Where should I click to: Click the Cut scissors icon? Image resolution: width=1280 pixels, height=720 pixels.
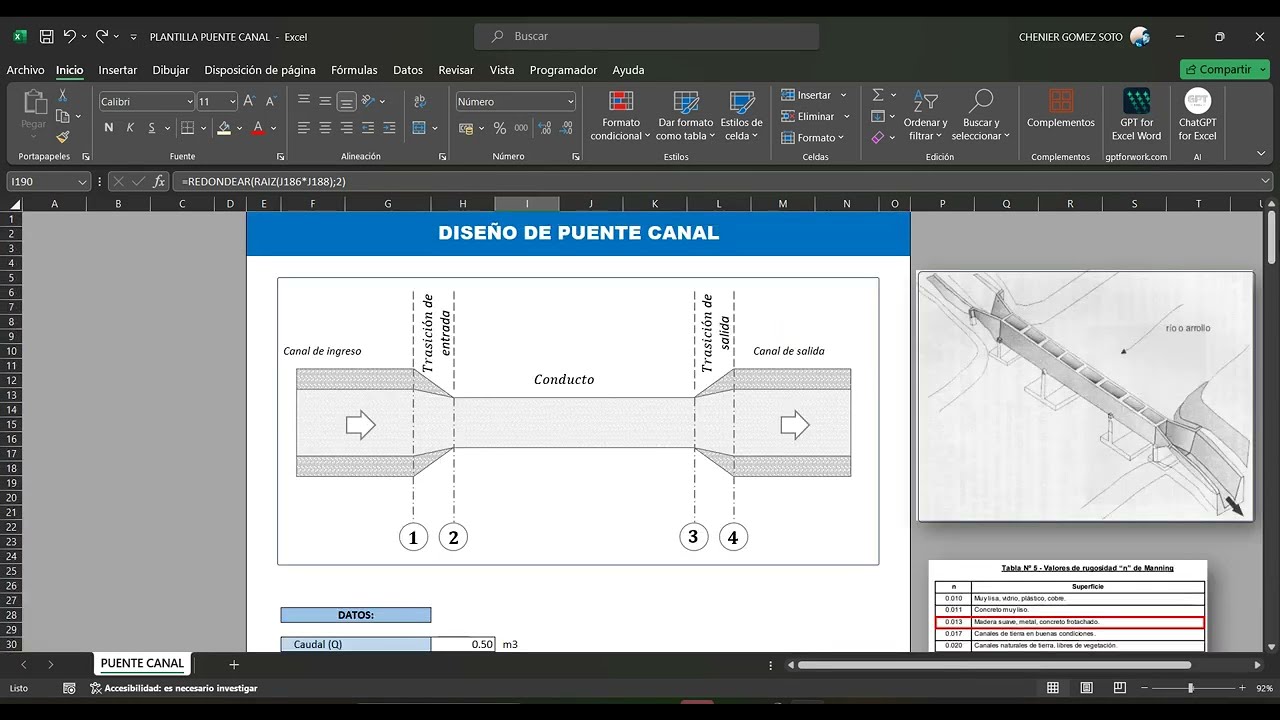pyautogui.click(x=62, y=95)
